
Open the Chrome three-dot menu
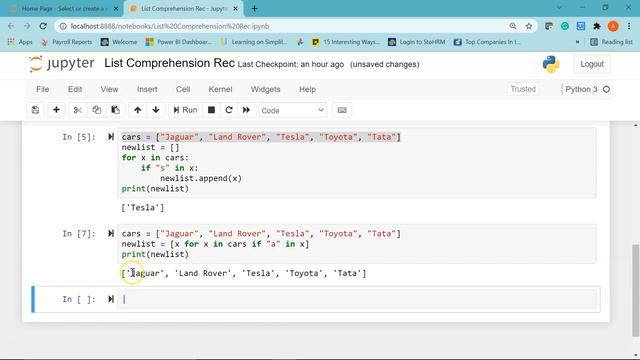629,26
